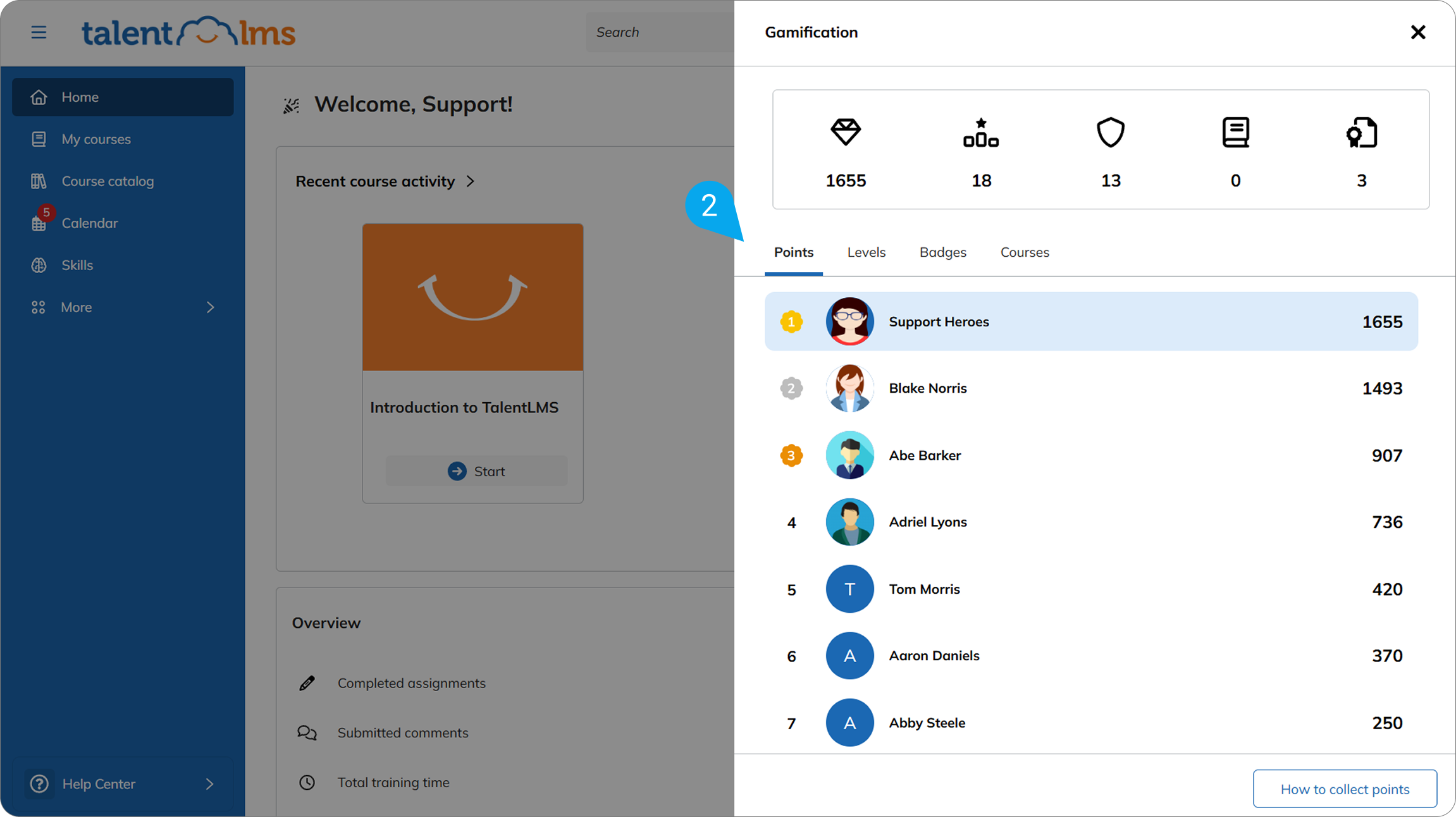The width and height of the screenshot is (1456, 817).
Task: Switch to the Badges tab
Action: point(942,252)
